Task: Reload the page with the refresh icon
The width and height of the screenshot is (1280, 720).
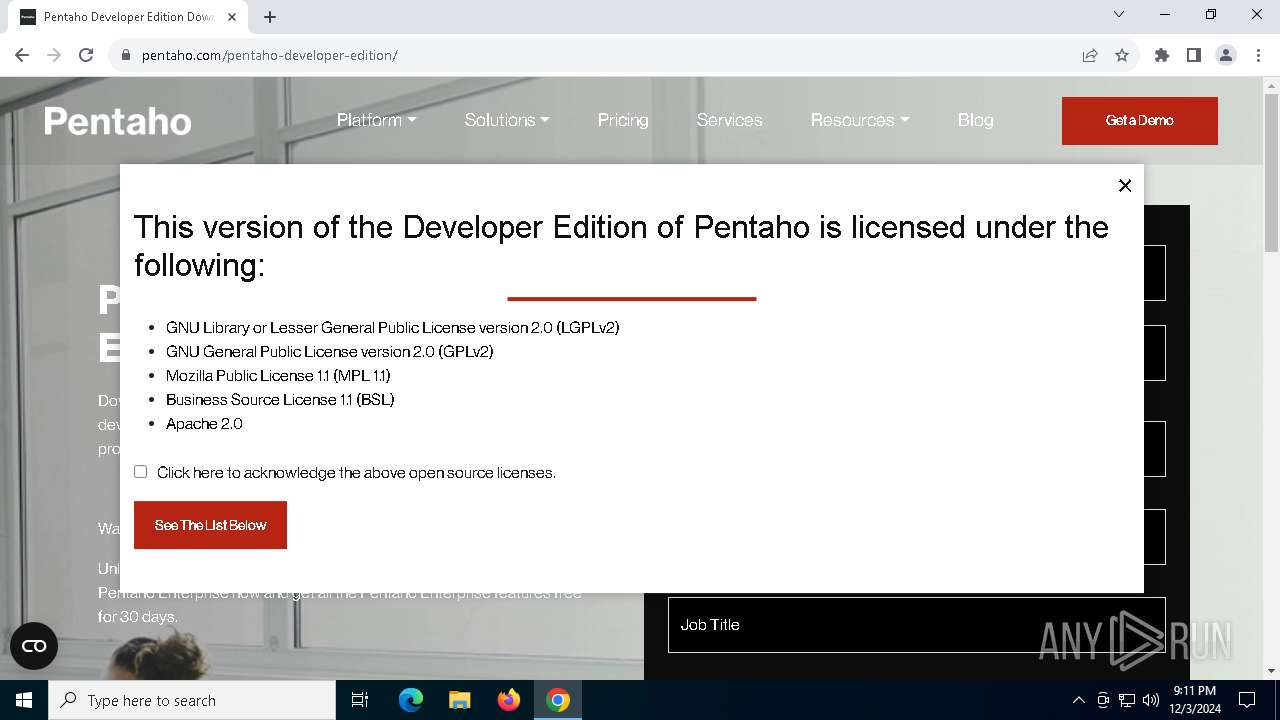Action: click(86, 55)
